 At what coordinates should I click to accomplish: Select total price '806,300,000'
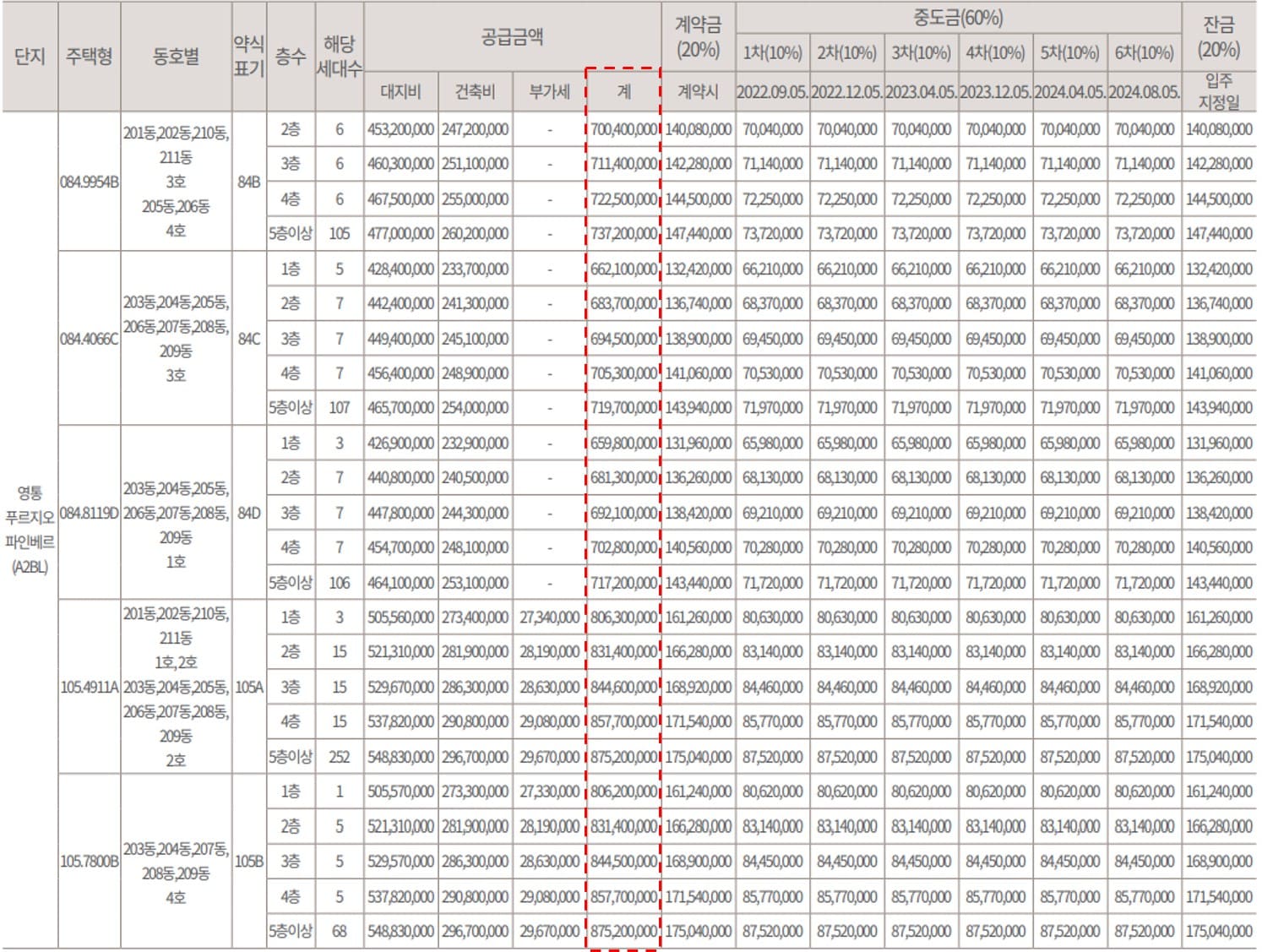[623, 617]
